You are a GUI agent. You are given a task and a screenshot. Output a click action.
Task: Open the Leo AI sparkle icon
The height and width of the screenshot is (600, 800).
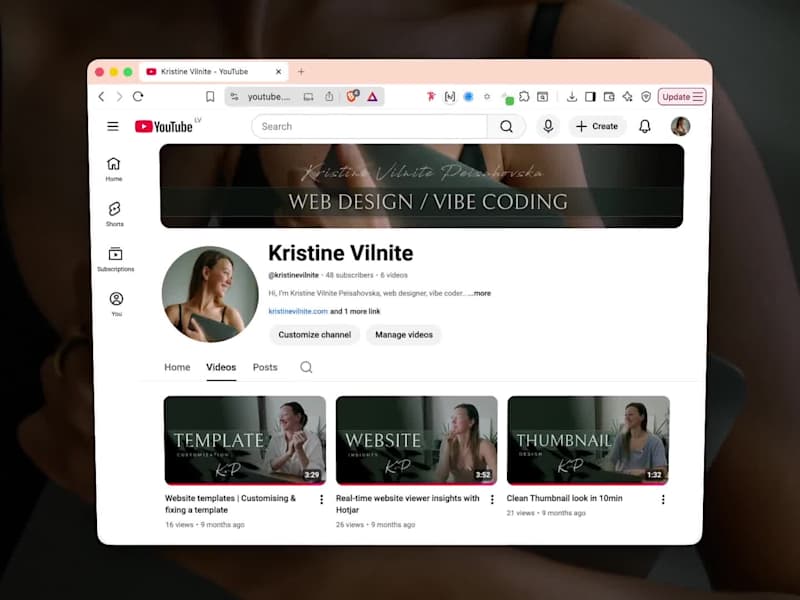coord(627,96)
